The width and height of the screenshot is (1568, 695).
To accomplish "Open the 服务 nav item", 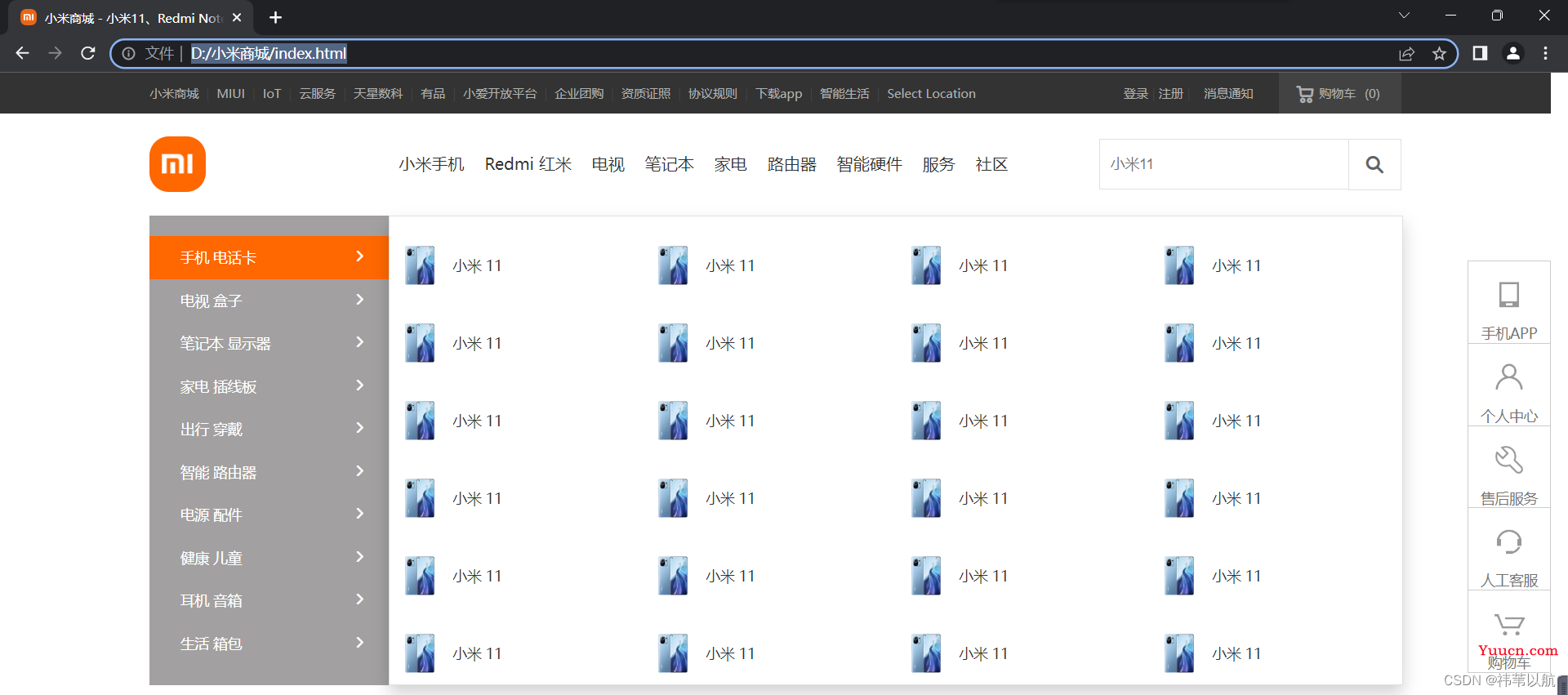I will click(939, 164).
